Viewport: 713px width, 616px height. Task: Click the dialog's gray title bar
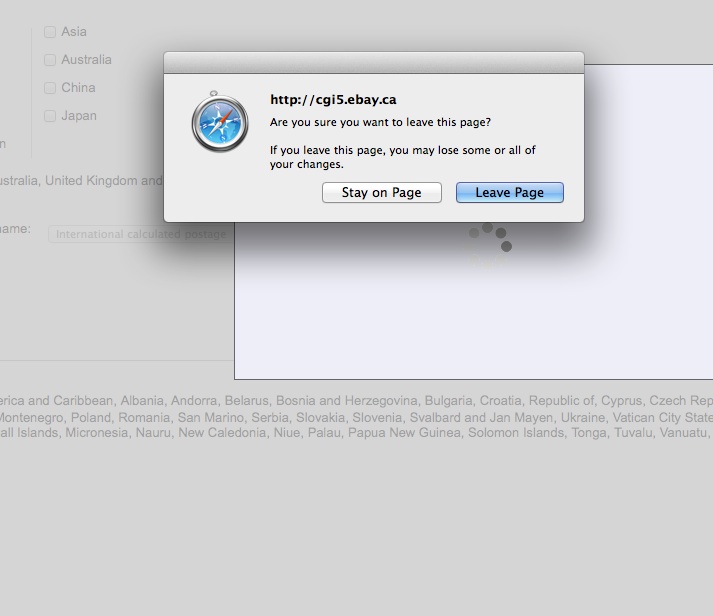coord(374,62)
